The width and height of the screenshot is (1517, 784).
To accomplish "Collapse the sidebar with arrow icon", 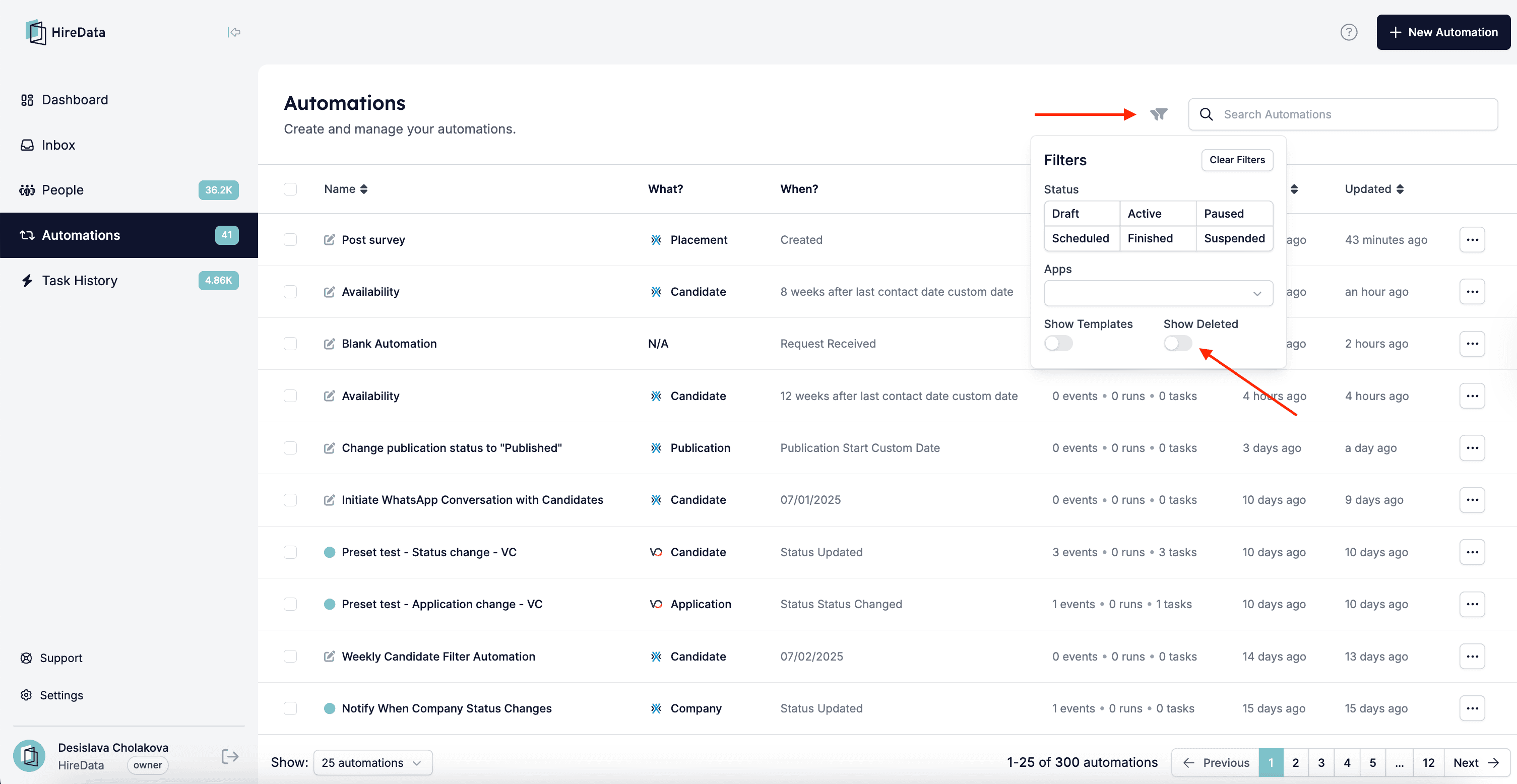I will click(x=234, y=32).
